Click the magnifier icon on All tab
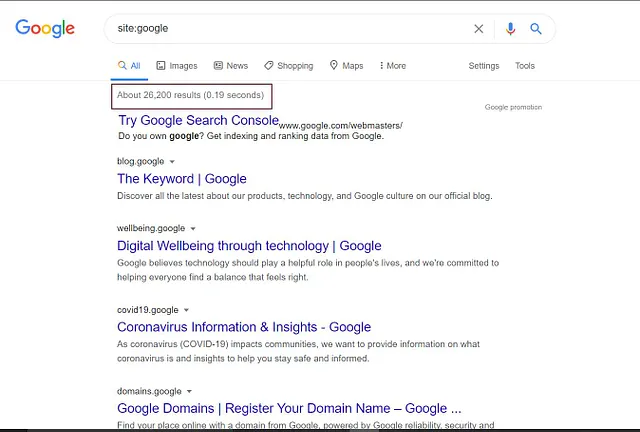Image resolution: width=640 pixels, height=432 pixels. tap(122, 65)
